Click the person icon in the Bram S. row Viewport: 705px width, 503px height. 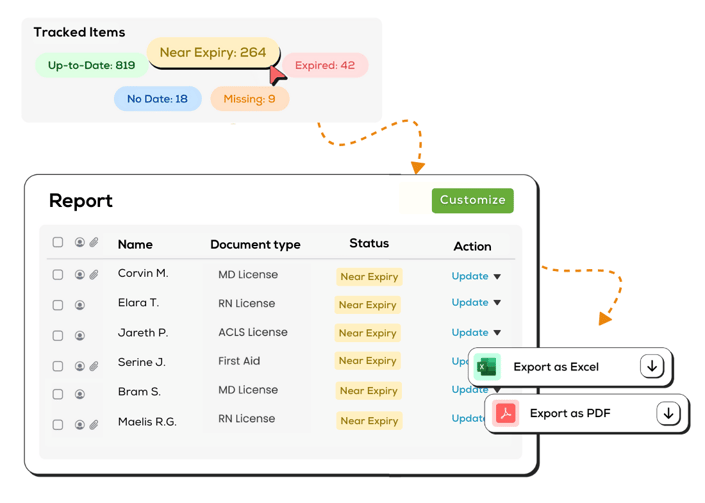(80, 394)
